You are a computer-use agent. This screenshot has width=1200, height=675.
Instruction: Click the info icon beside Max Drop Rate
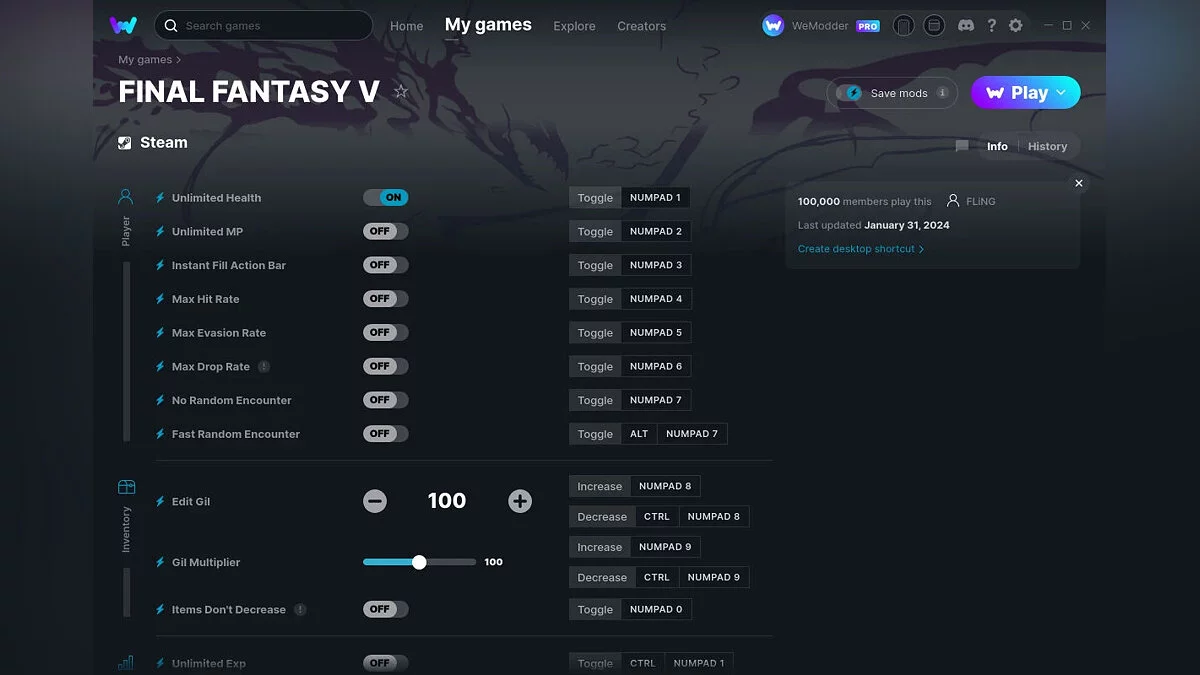pyautogui.click(x=264, y=367)
